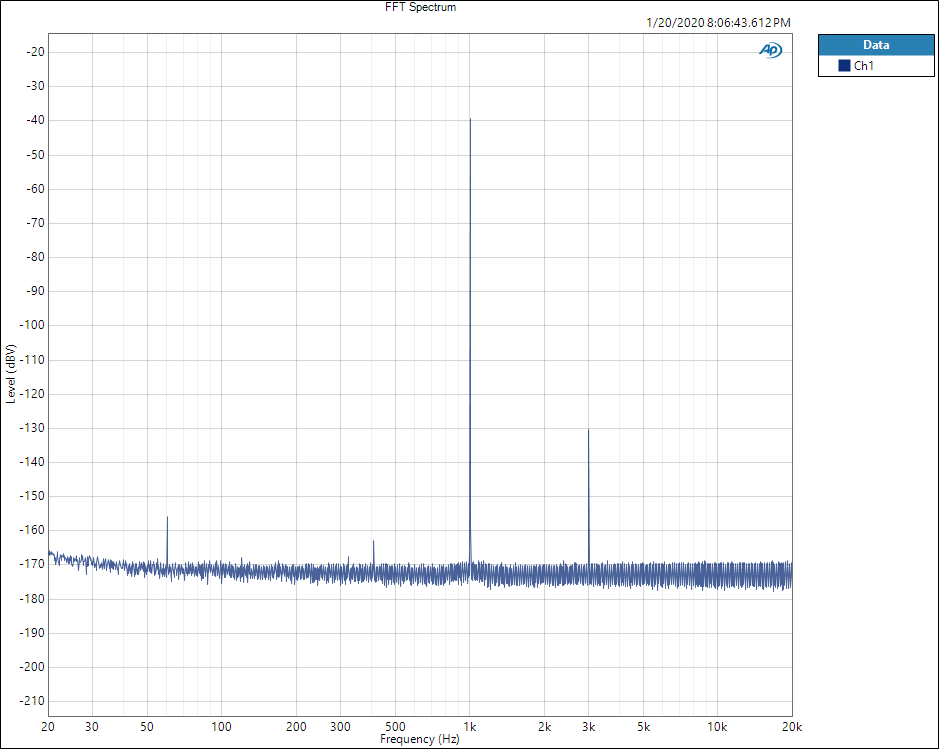Click the 3k frequency tick label
939x749 pixels.
[x=589, y=727]
